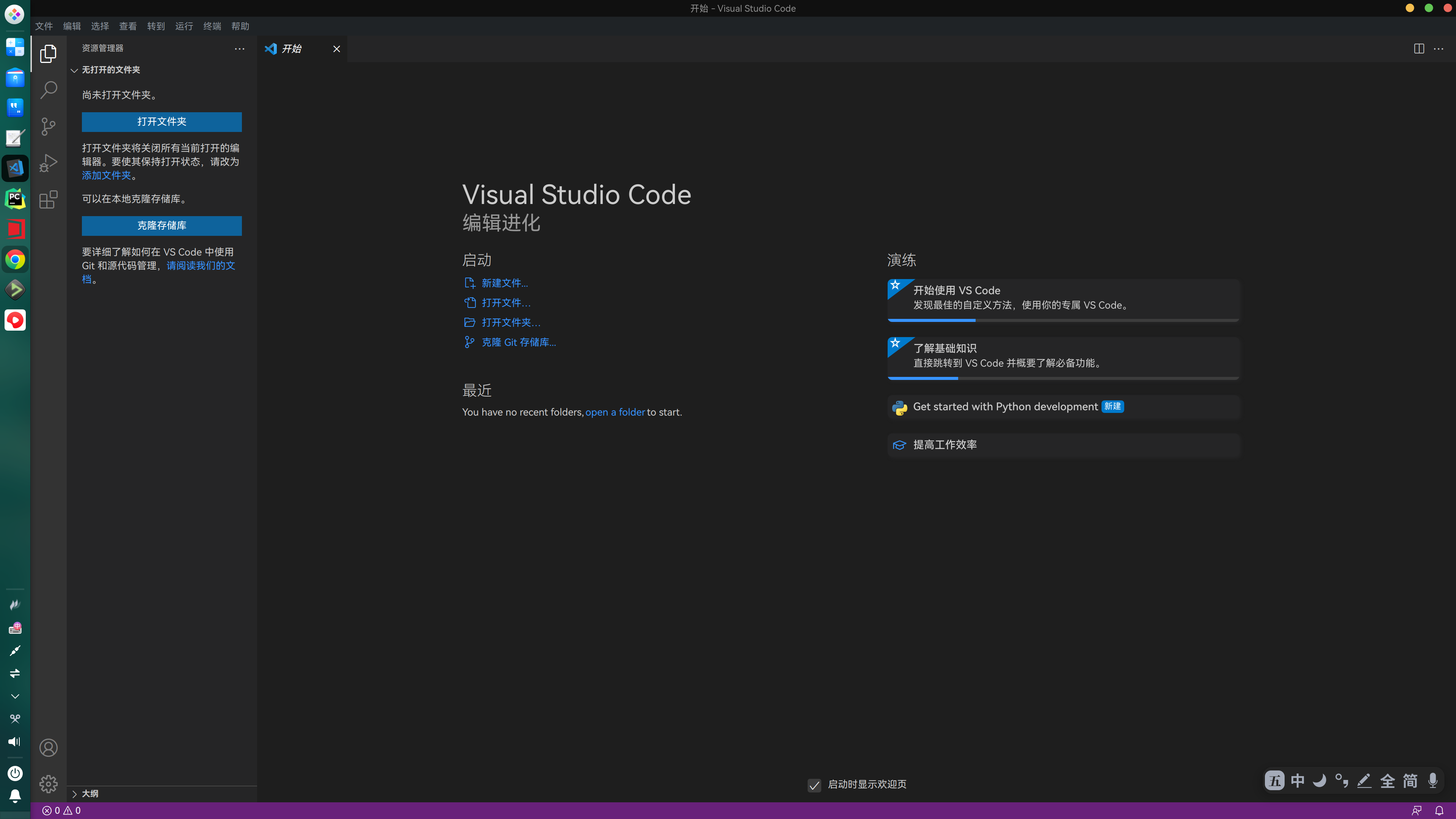Open explorer panel more actions menu
The height and width of the screenshot is (819, 1456).
(x=240, y=49)
